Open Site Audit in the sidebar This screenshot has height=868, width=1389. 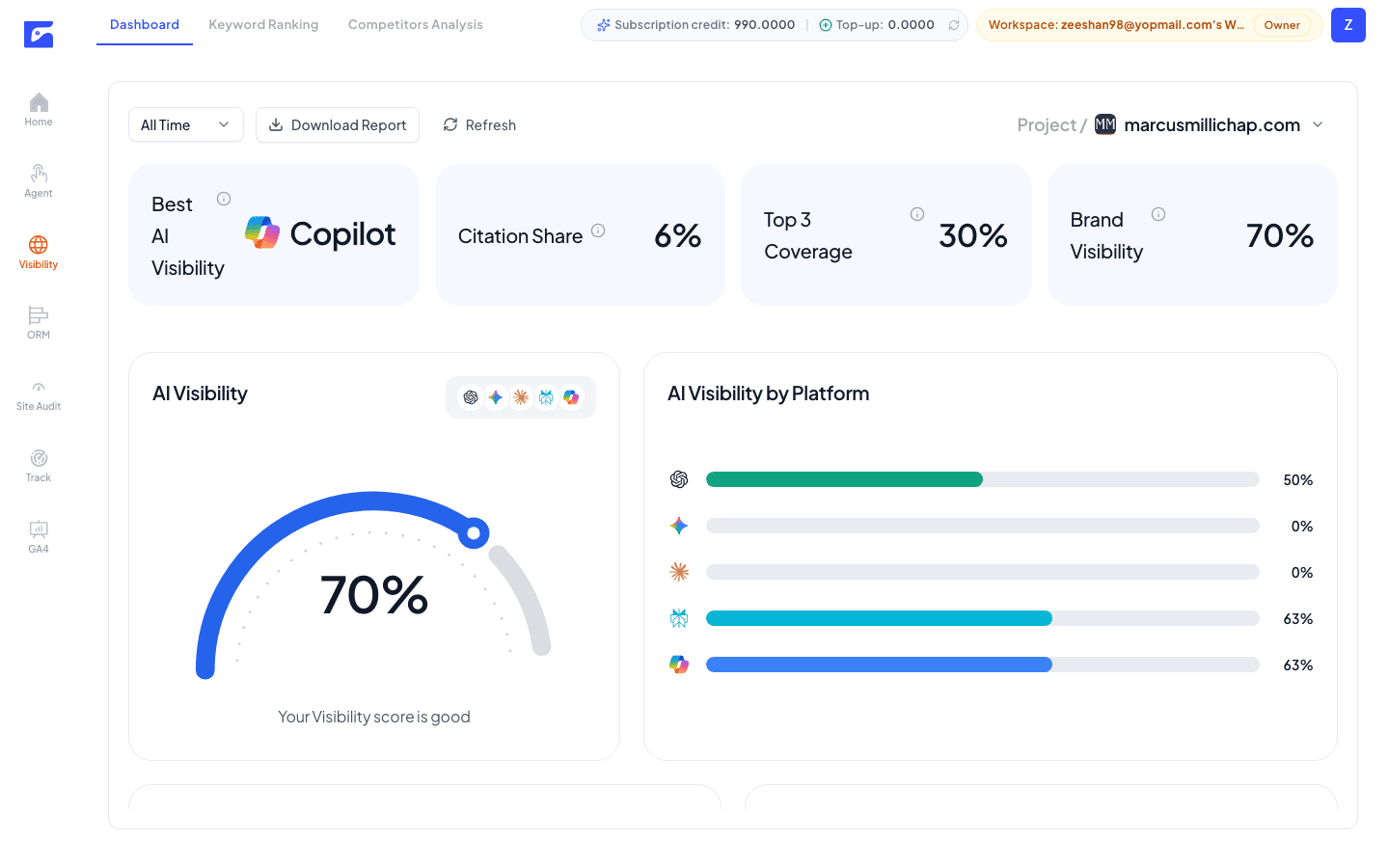click(39, 393)
